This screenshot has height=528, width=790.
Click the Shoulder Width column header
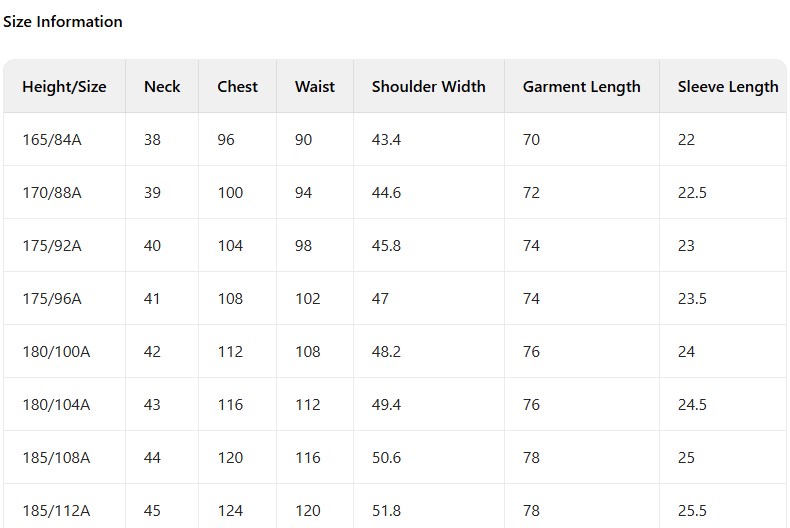click(x=428, y=87)
